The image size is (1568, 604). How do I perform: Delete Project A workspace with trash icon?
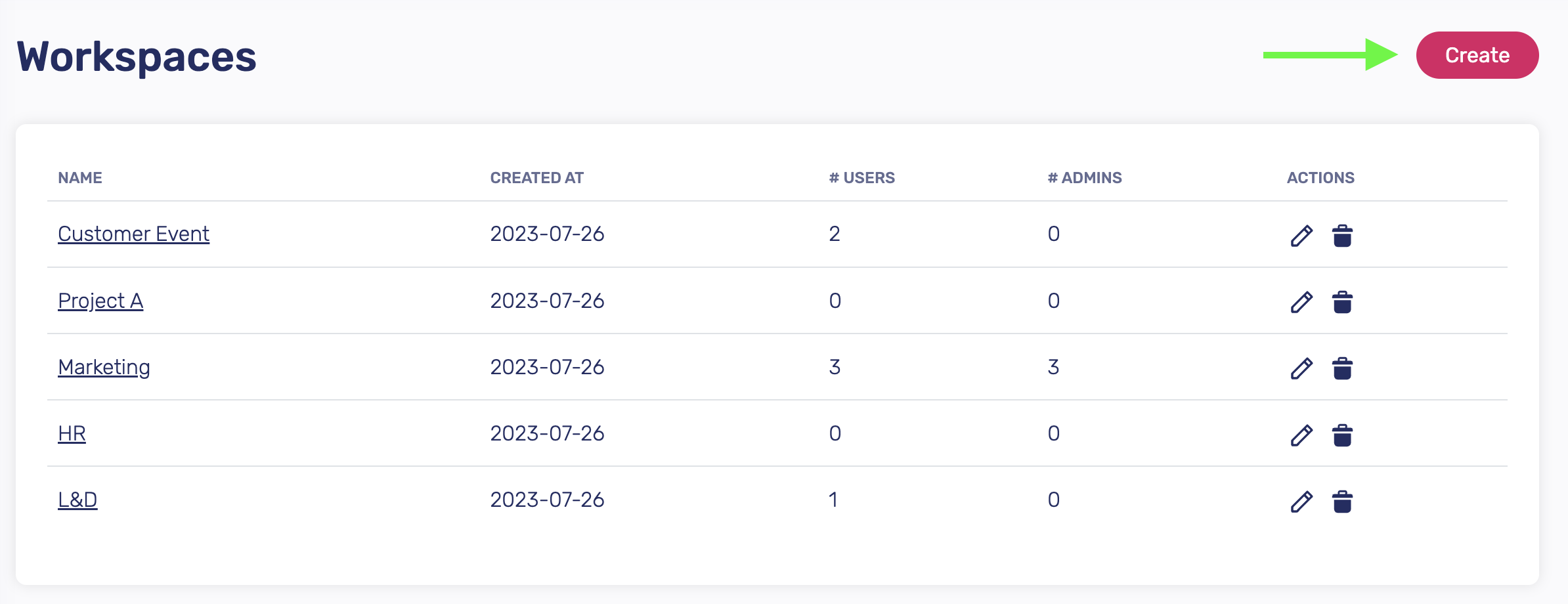point(1342,302)
